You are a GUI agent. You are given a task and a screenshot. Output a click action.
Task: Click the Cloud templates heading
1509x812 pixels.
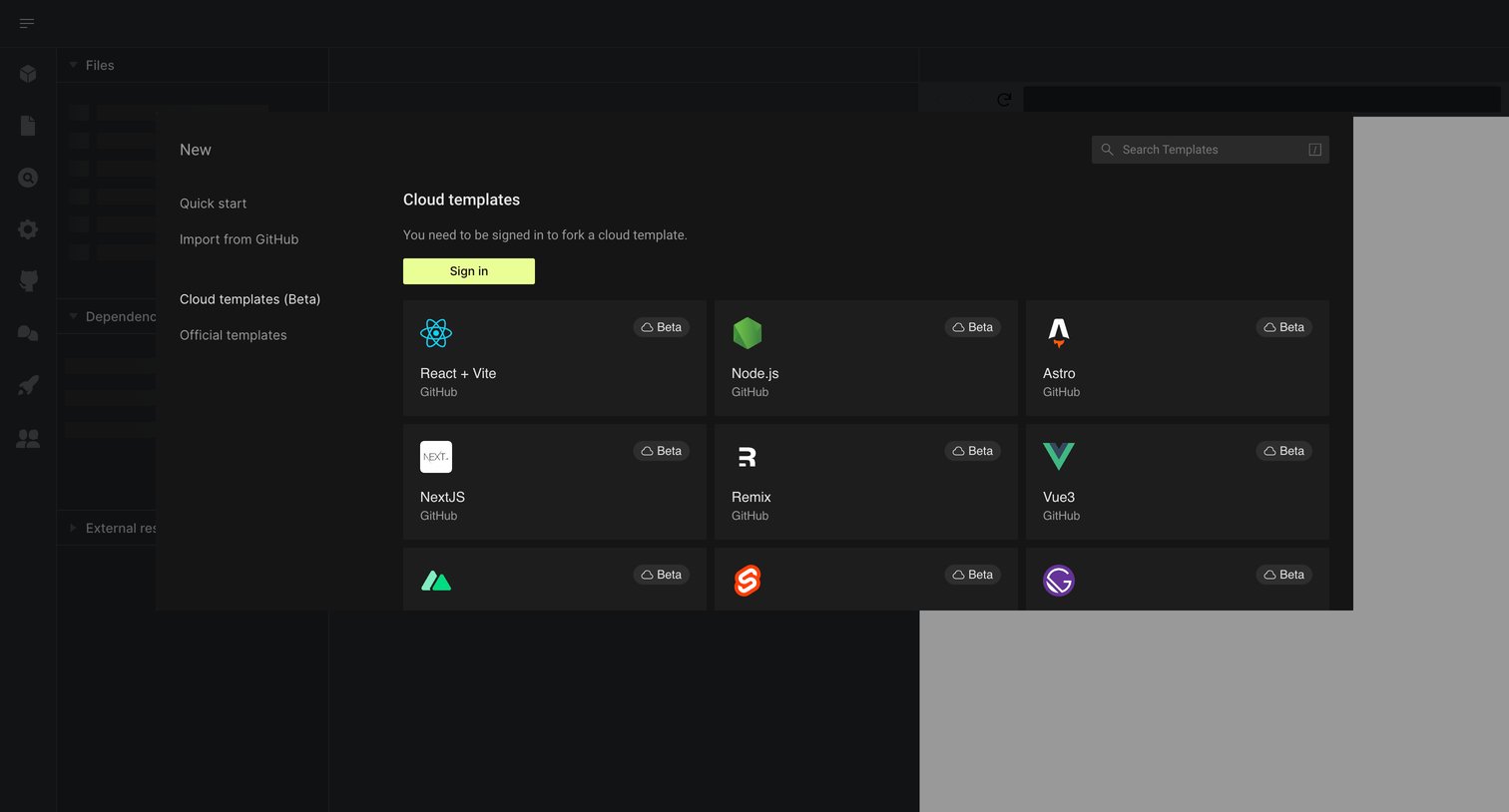(x=461, y=200)
